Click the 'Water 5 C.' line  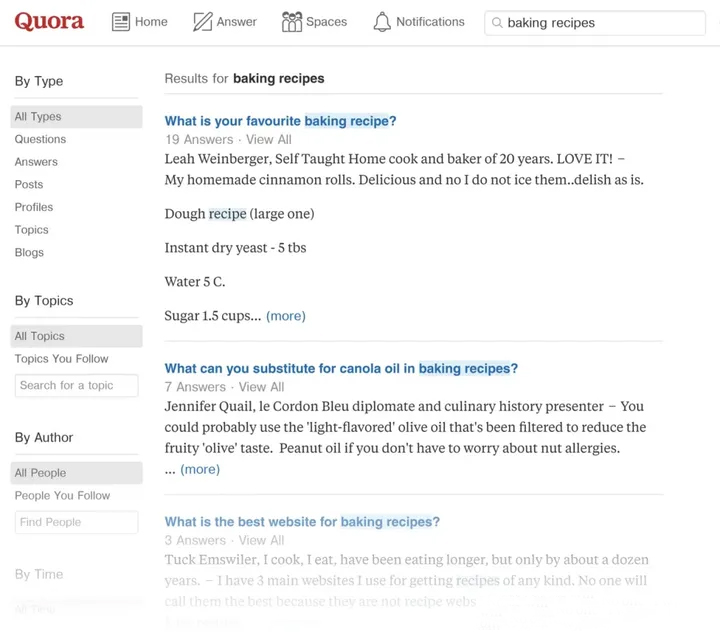tap(195, 282)
